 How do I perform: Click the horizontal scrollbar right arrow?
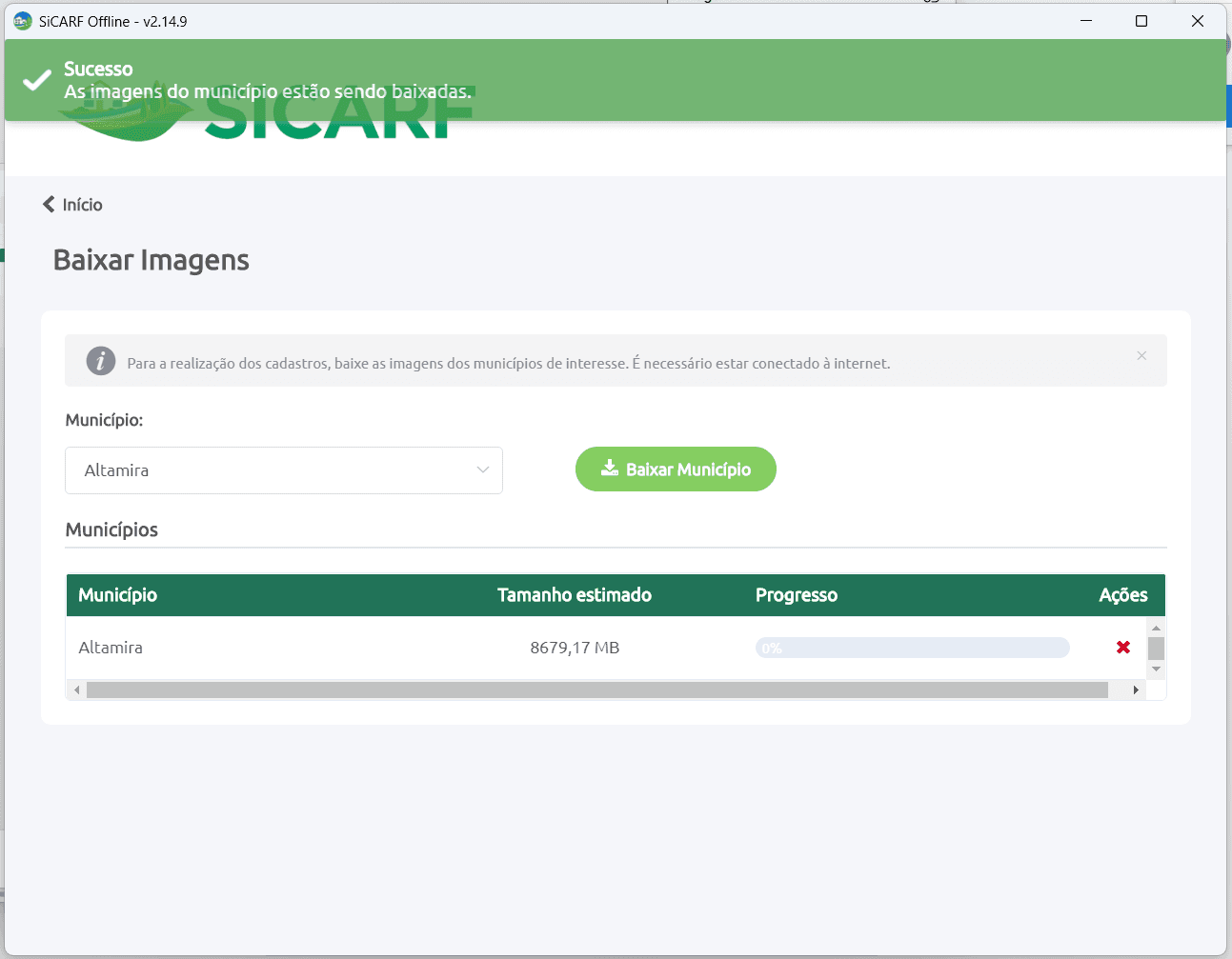(x=1136, y=689)
